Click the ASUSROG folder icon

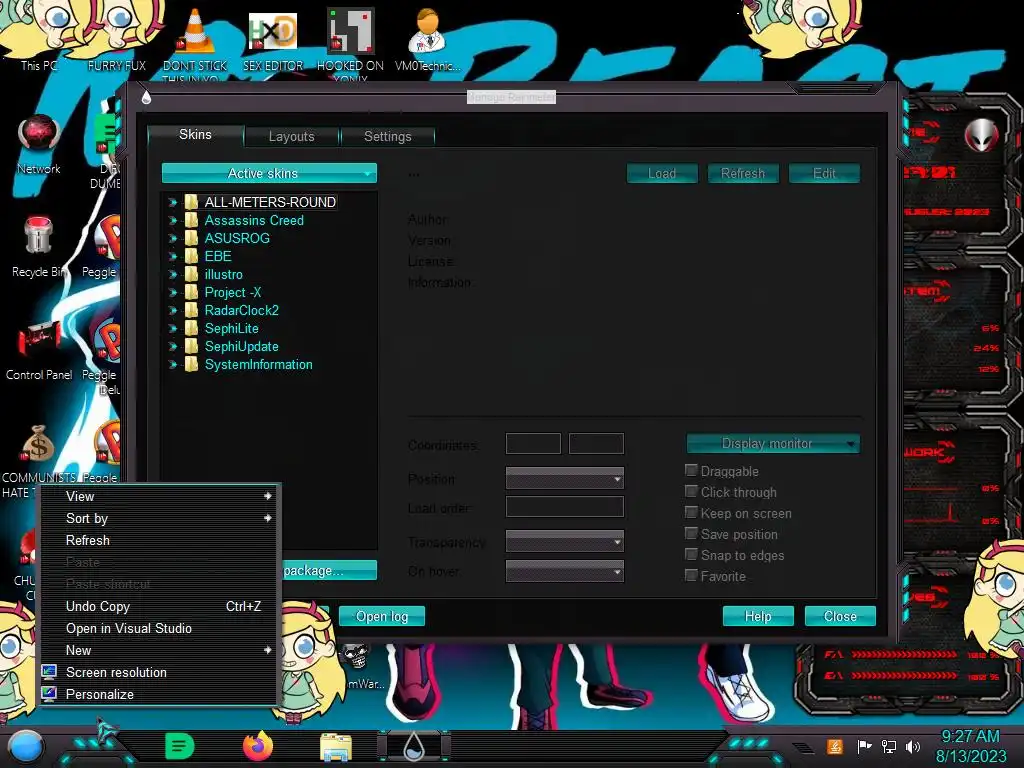click(x=191, y=238)
